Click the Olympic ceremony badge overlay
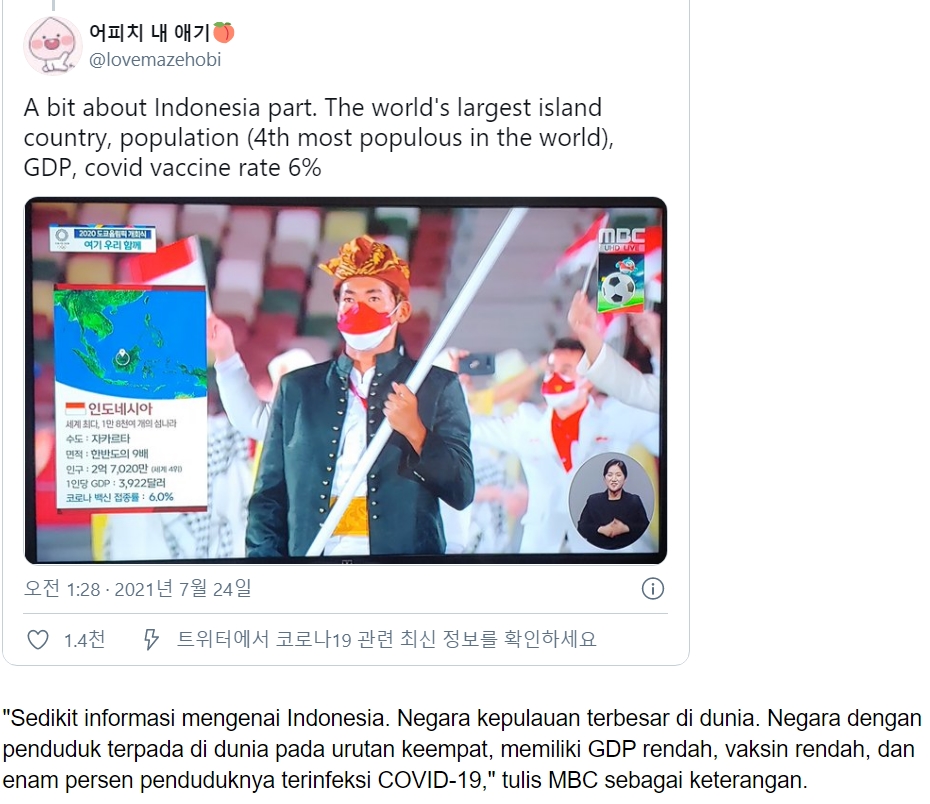930x804 pixels. [103, 239]
